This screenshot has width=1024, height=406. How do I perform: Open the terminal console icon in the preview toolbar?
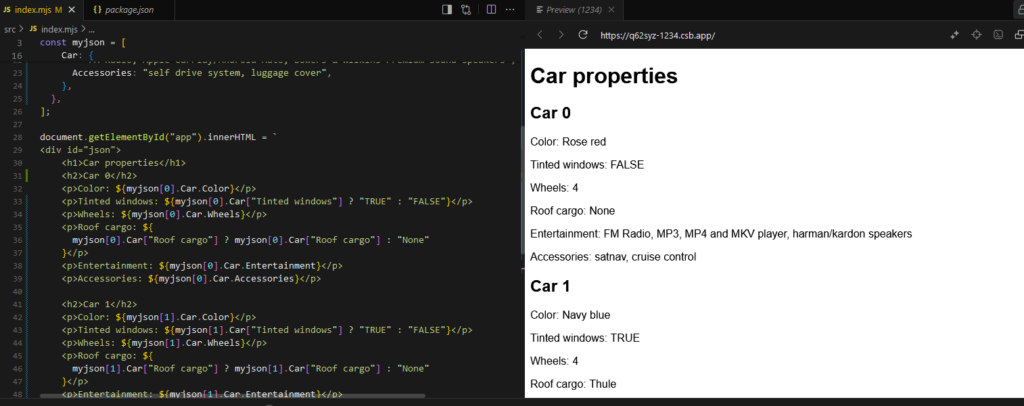coord(999,35)
